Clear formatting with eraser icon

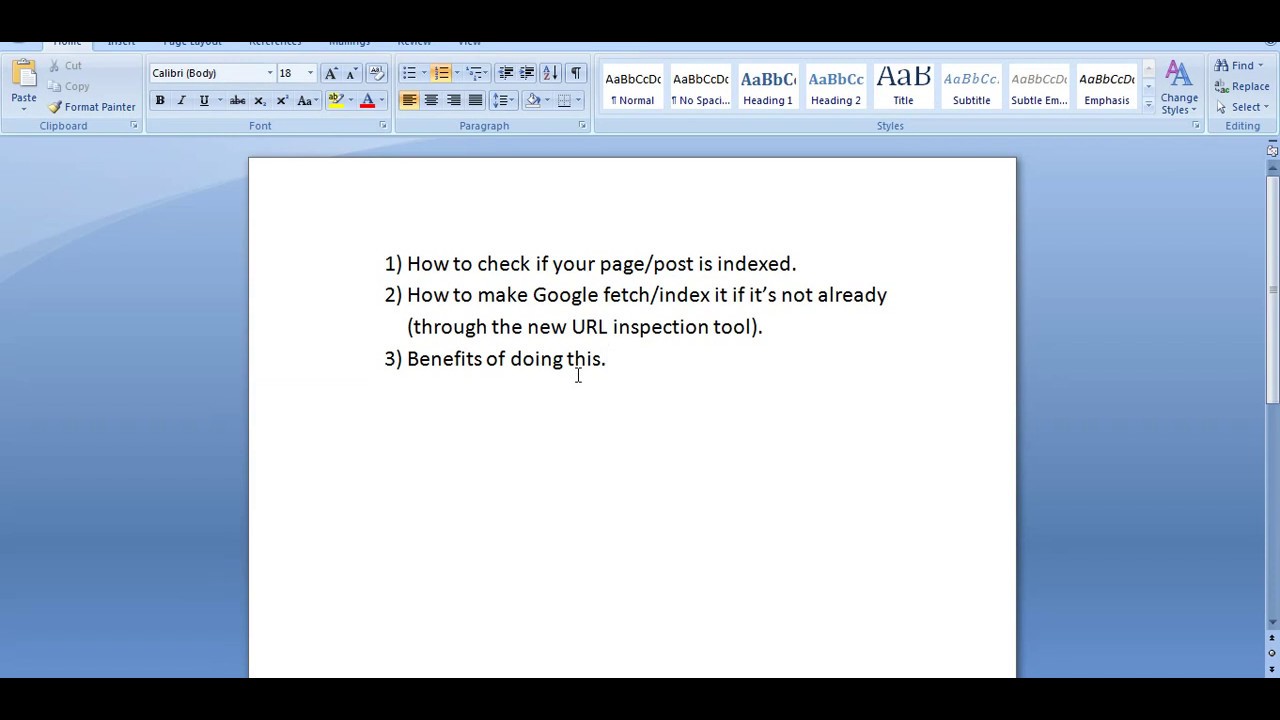point(377,73)
